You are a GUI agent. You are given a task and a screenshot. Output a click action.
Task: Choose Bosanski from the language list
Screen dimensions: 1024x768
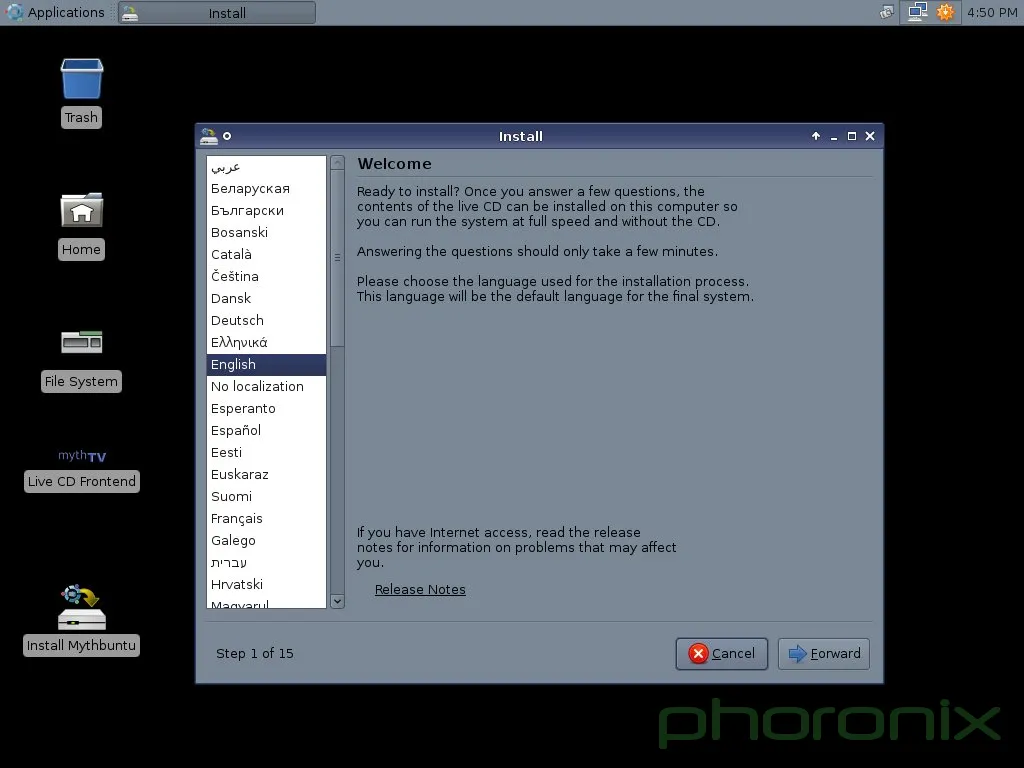266,232
